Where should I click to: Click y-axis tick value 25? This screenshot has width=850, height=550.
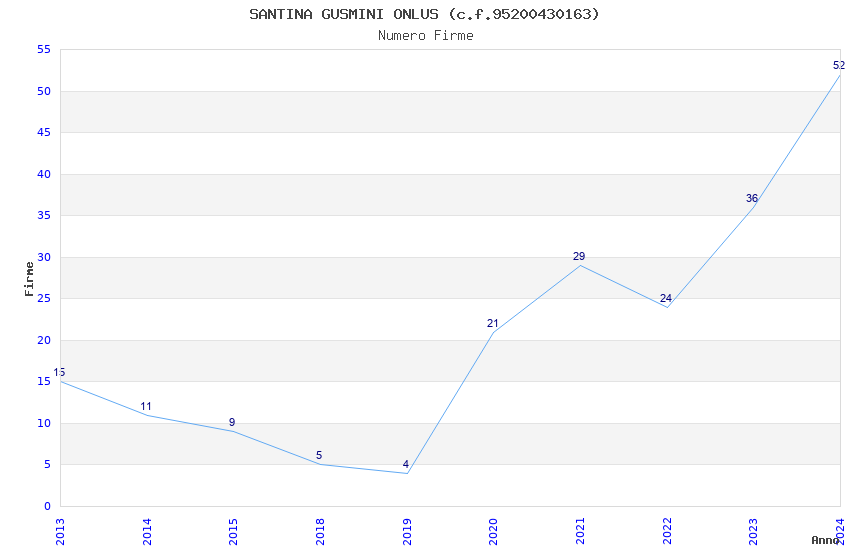point(44,298)
